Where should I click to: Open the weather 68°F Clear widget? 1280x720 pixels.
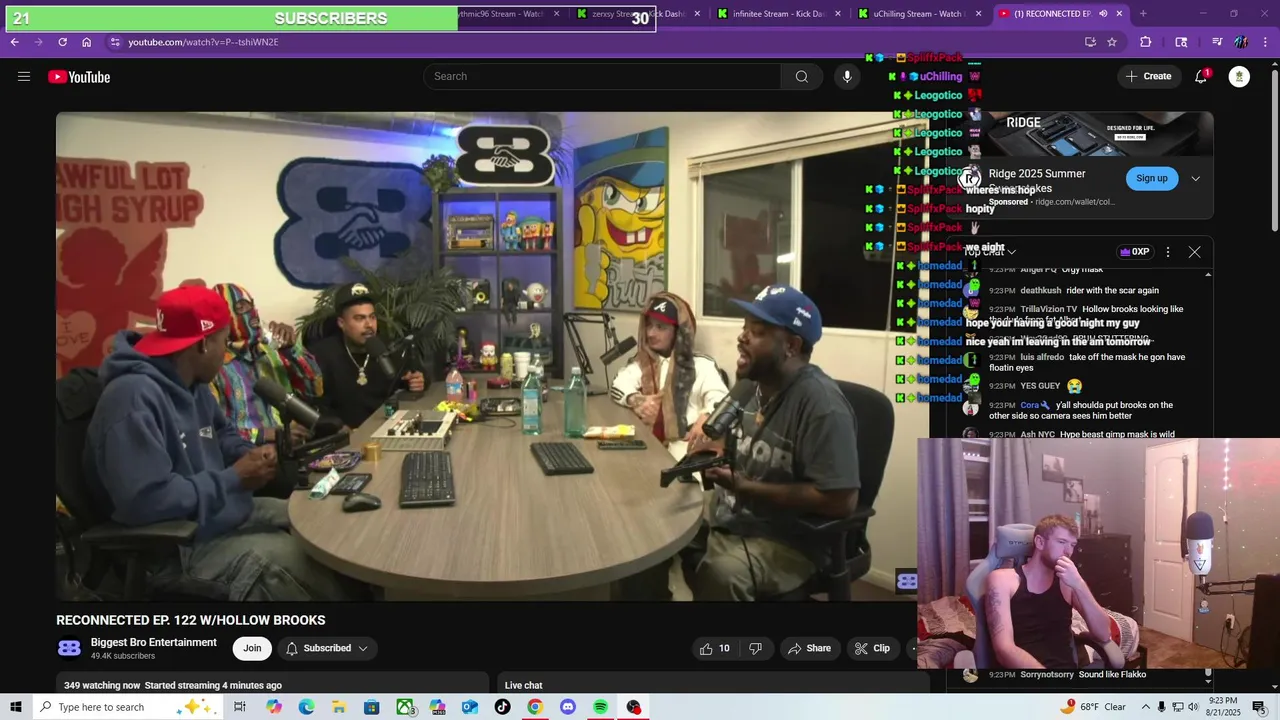click(1095, 707)
